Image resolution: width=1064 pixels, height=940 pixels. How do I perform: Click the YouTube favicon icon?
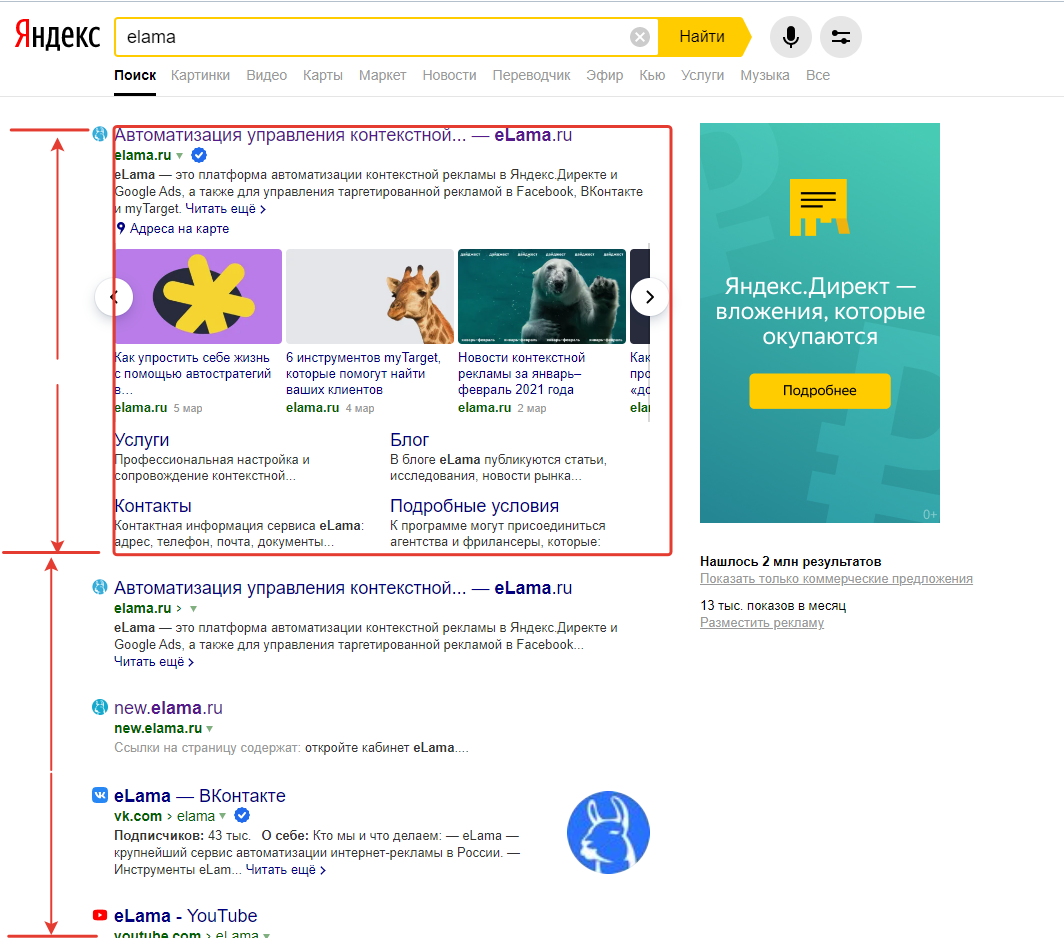click(x=100, y=915)
